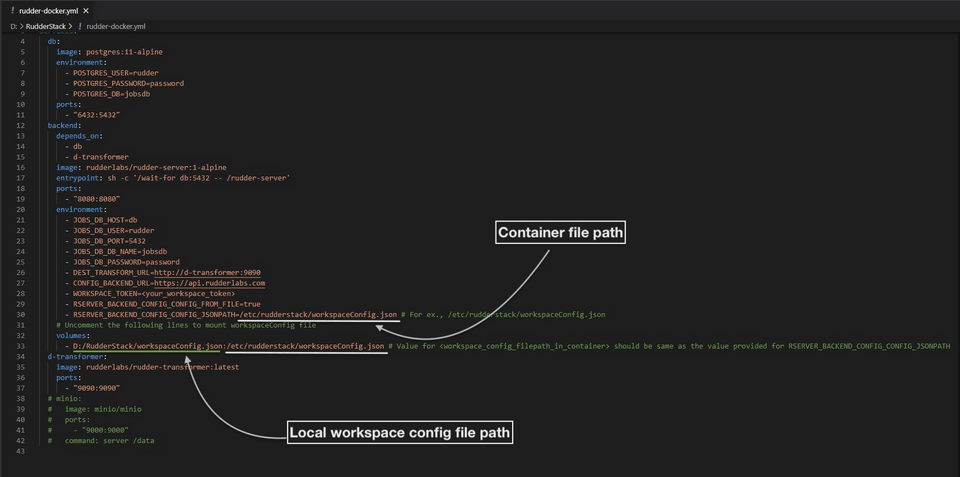
Task: Follow the https://api.rudderlabs.com link
Action: click(209, 283)
